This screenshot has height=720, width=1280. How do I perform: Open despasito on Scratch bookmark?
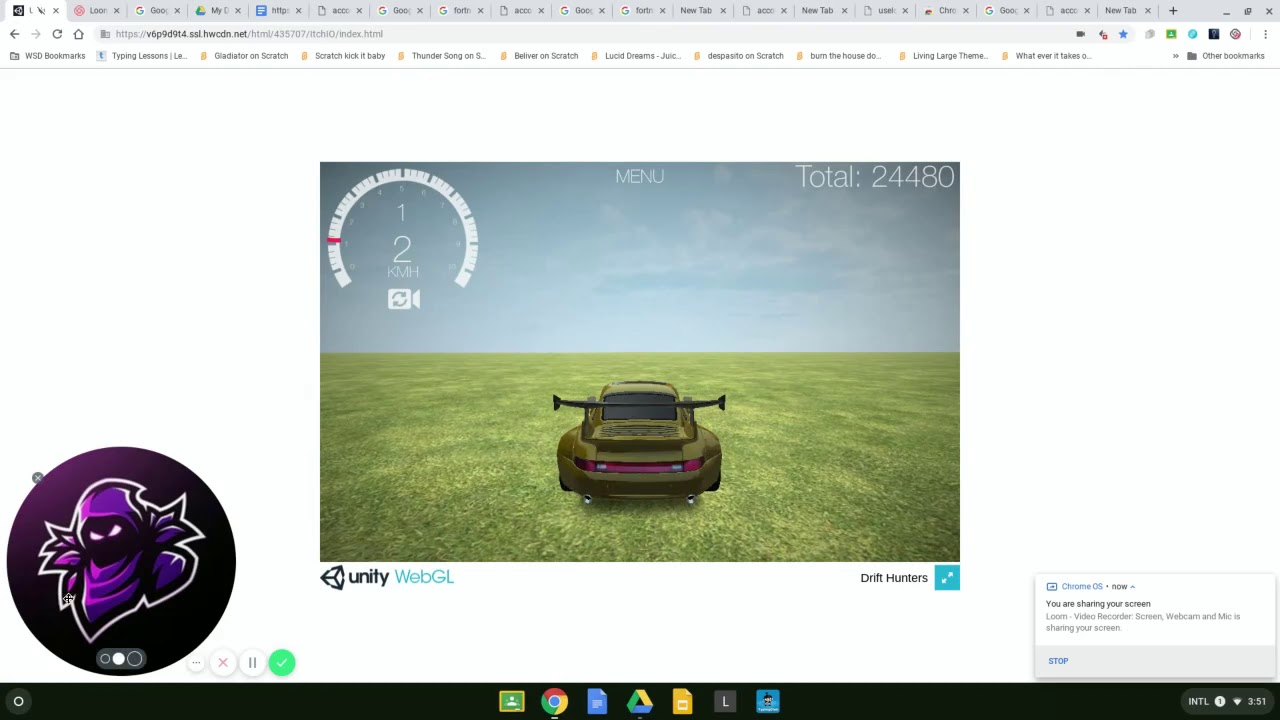coord(738,56)
